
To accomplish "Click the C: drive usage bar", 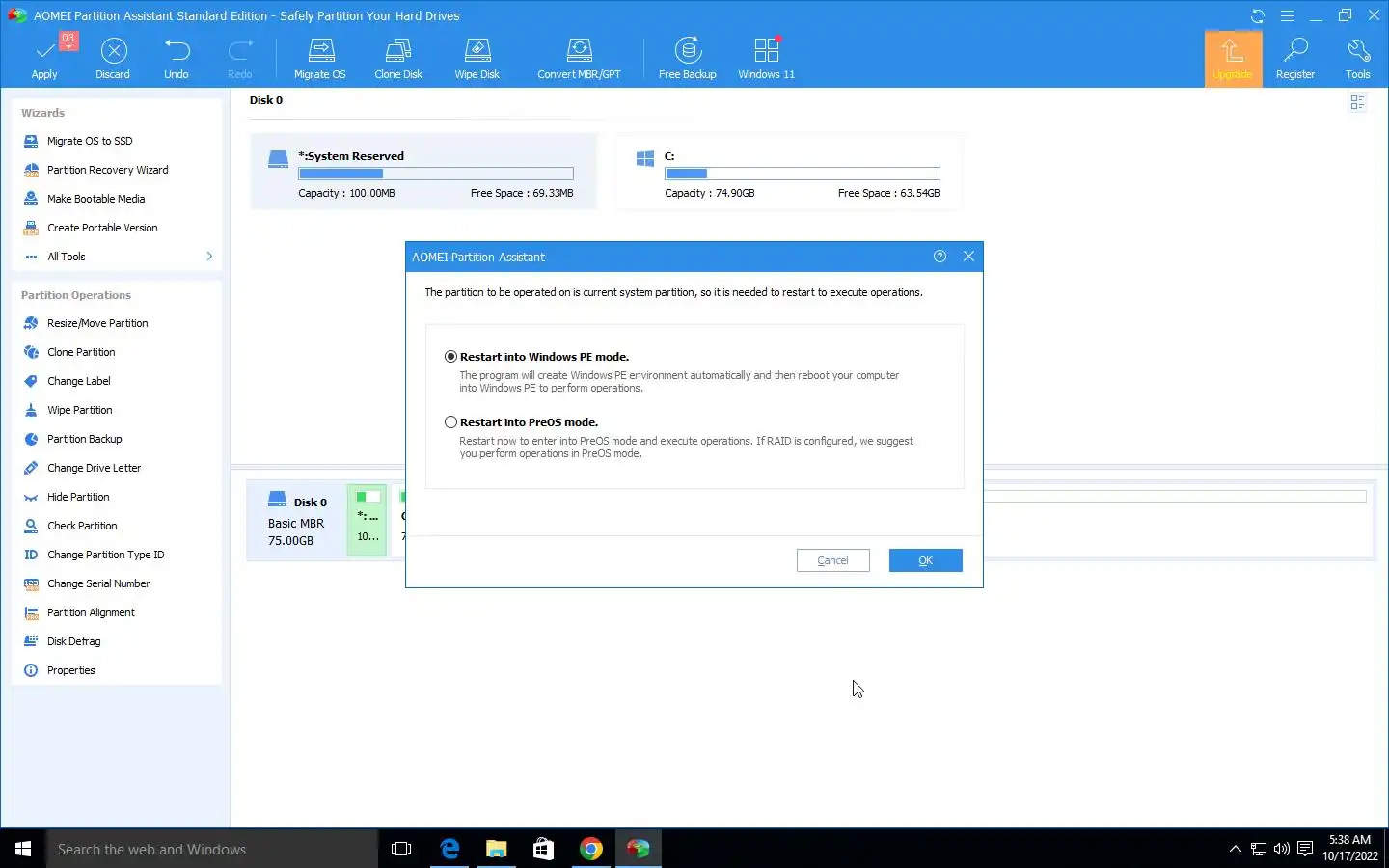I will 803,174.
